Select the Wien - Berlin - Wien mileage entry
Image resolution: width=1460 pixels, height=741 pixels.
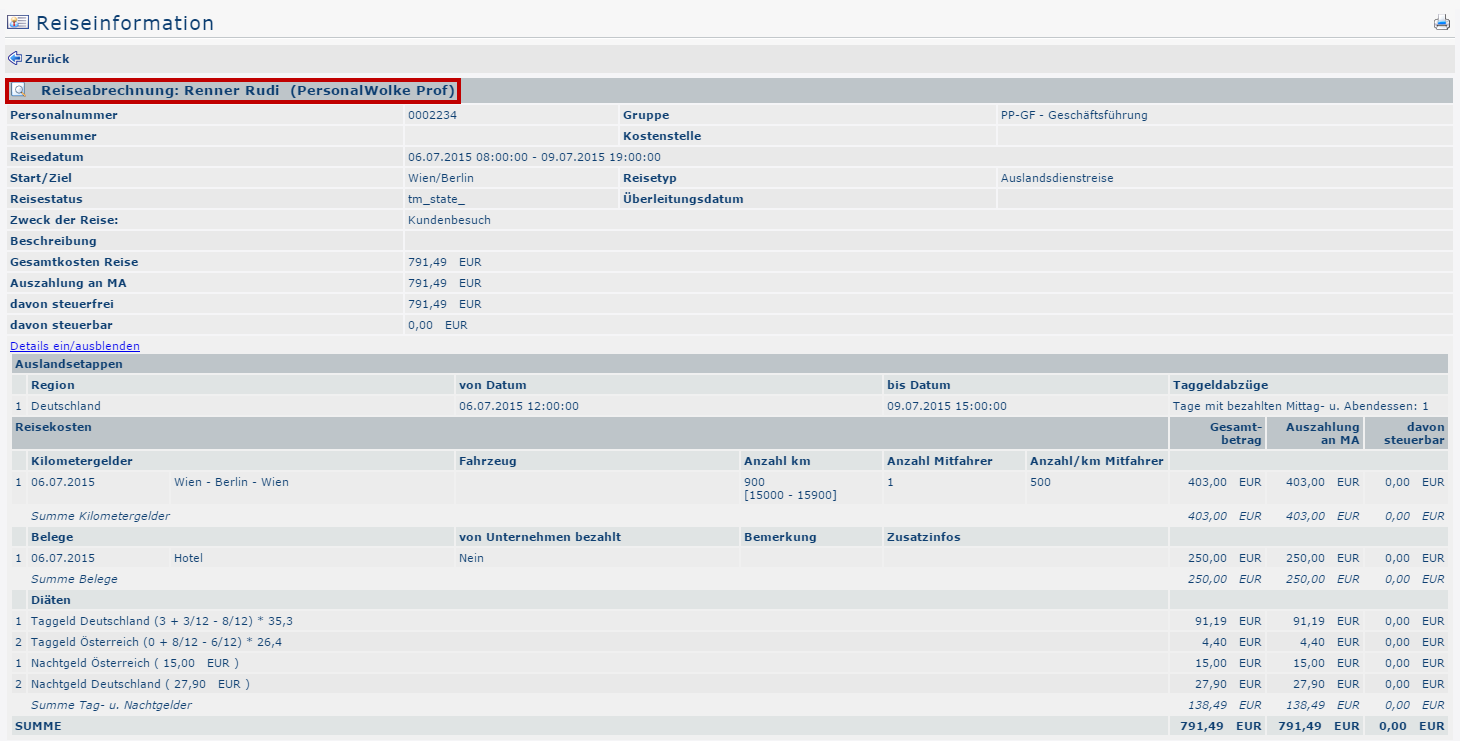tap(231, 482)
